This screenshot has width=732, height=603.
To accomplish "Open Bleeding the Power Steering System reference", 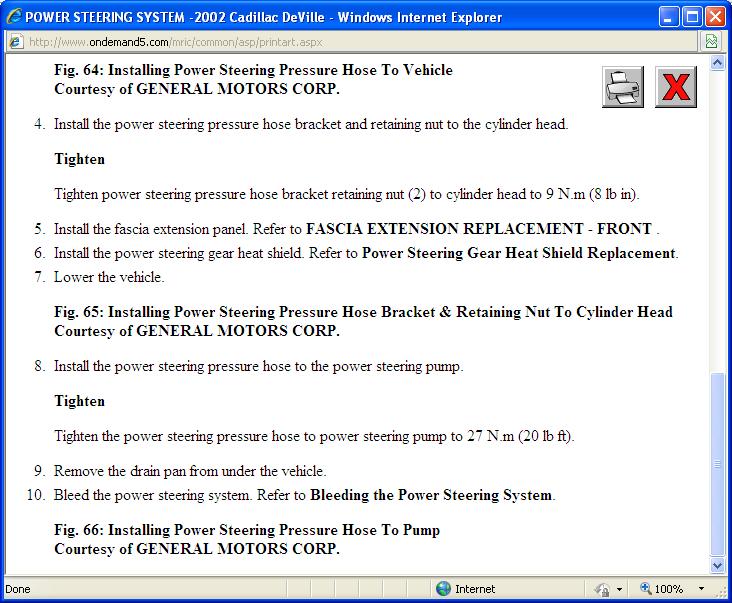I will tap(431, 495).
